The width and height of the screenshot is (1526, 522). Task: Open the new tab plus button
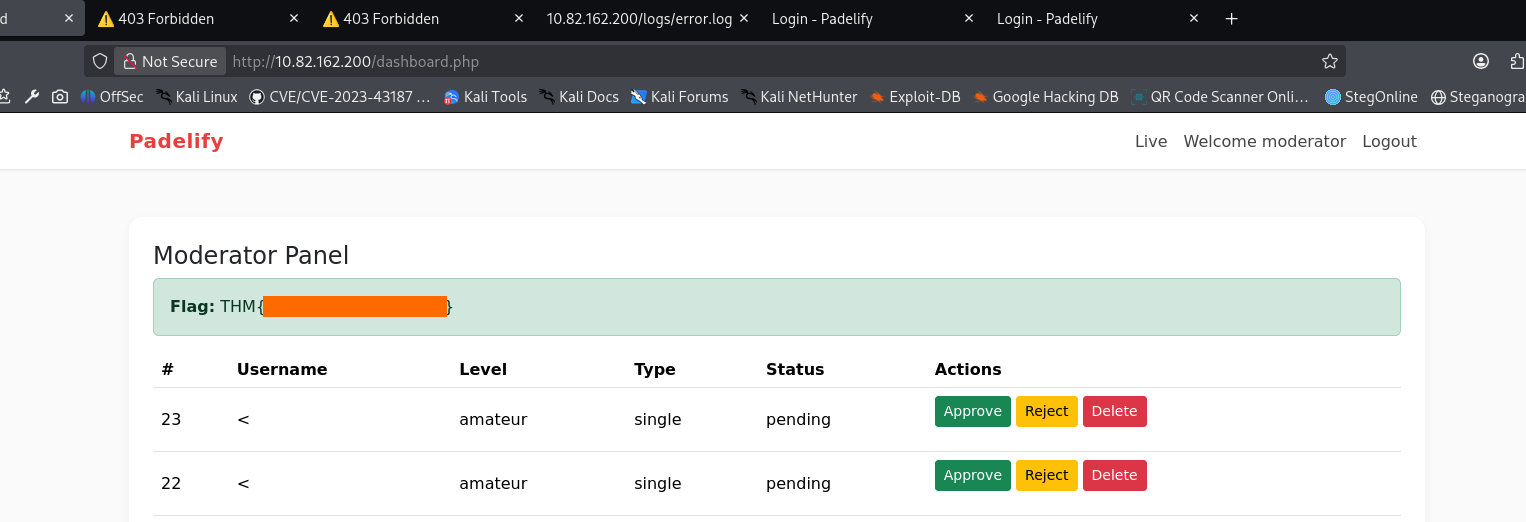1231,19
